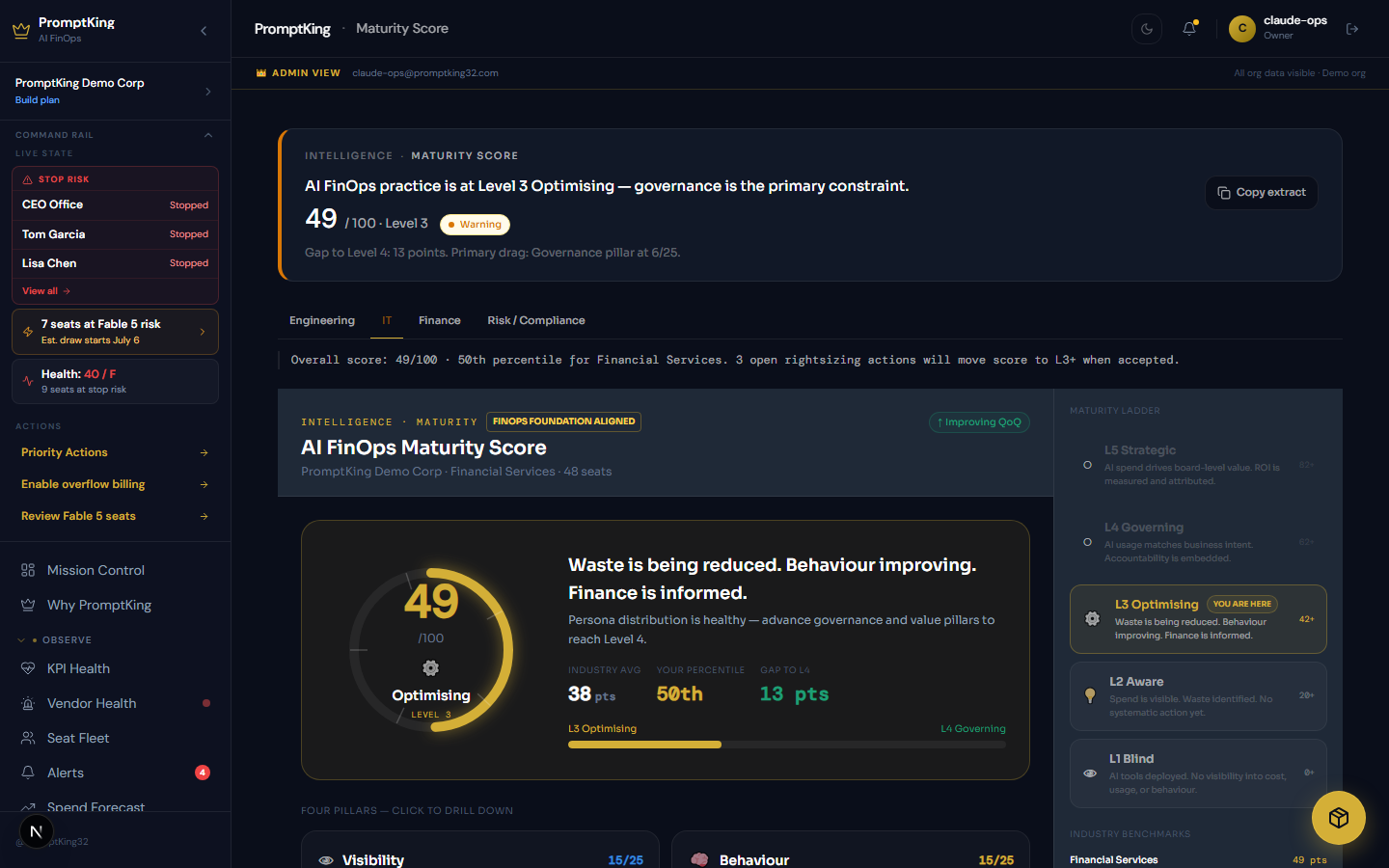Click the L3 to L4 progress bar
This screenshot has height=868, width=1389.
(787, 745)
